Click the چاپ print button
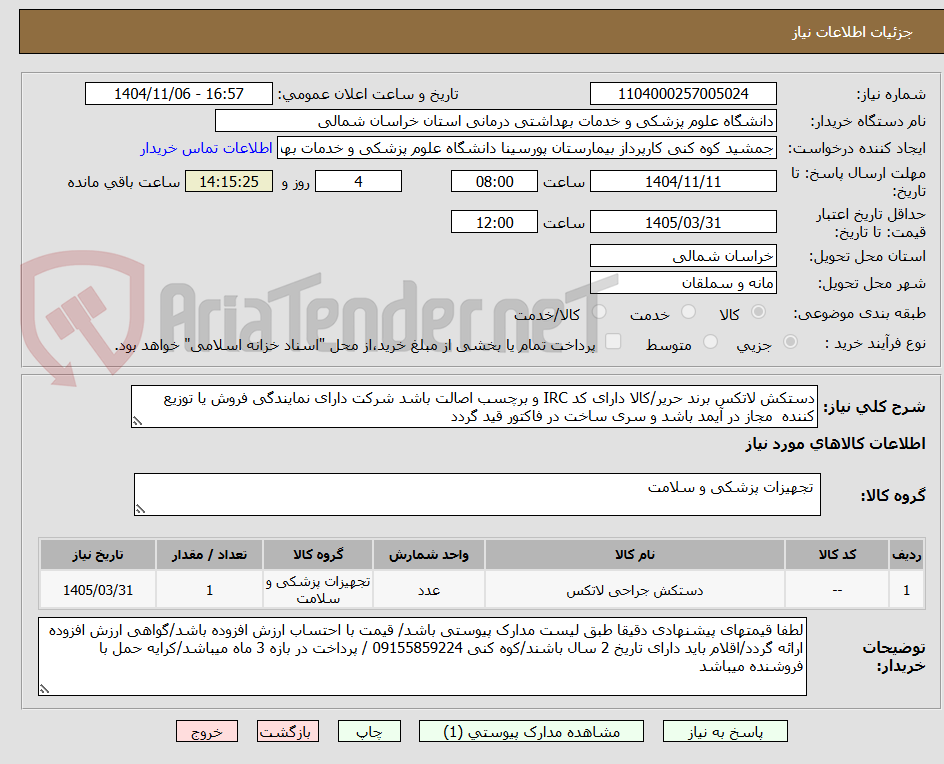944x764 pixels. click(x=369, y=731)
